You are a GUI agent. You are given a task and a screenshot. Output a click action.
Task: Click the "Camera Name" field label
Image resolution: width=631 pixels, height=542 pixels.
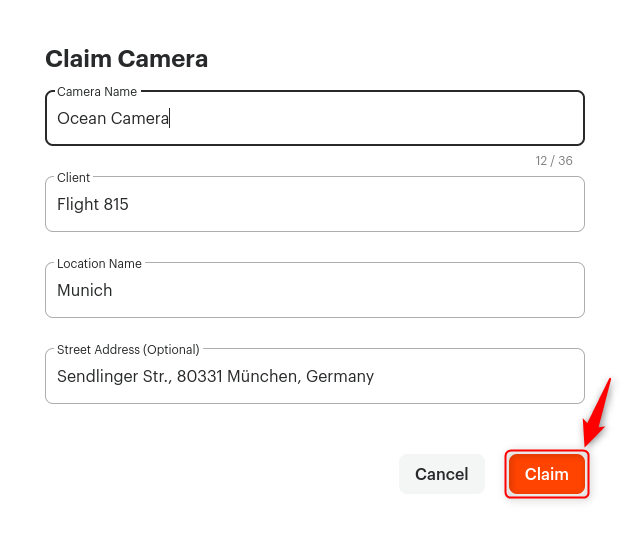97,92
